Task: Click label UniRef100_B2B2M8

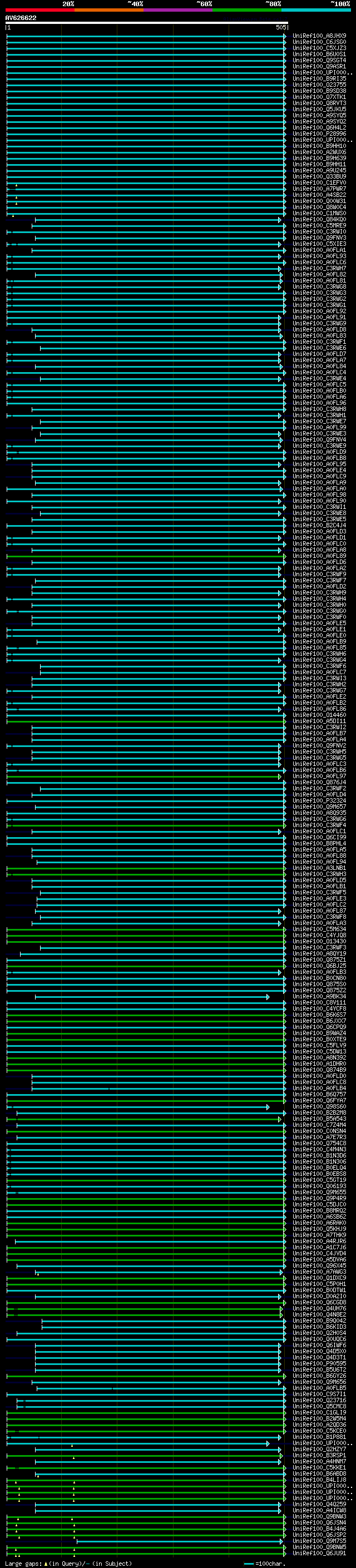Action: tap(319, 1112)
